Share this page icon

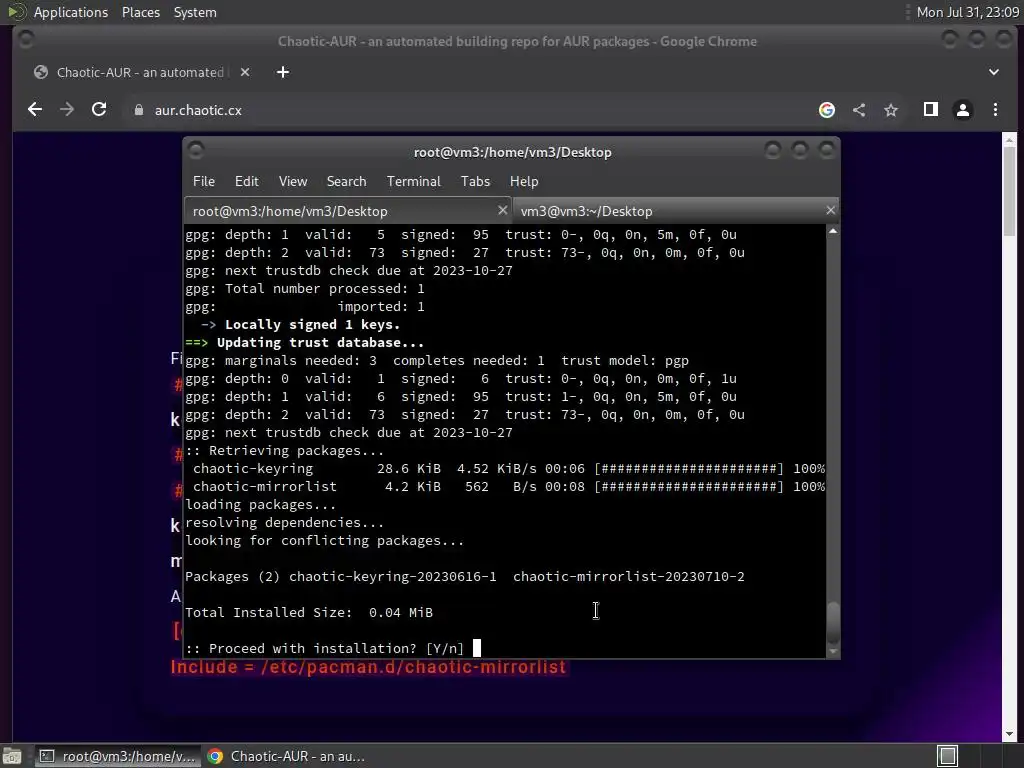pyautogui.click(x=859, y=110)
